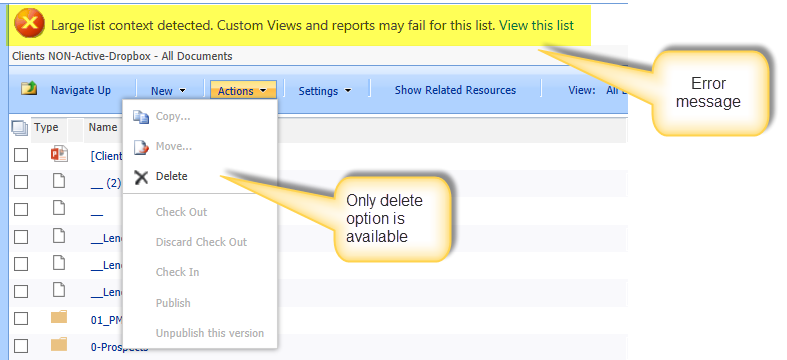This screenshot has width=787, height=360.
Task: Select Discard Check Out entry
Action: point(200,242)
